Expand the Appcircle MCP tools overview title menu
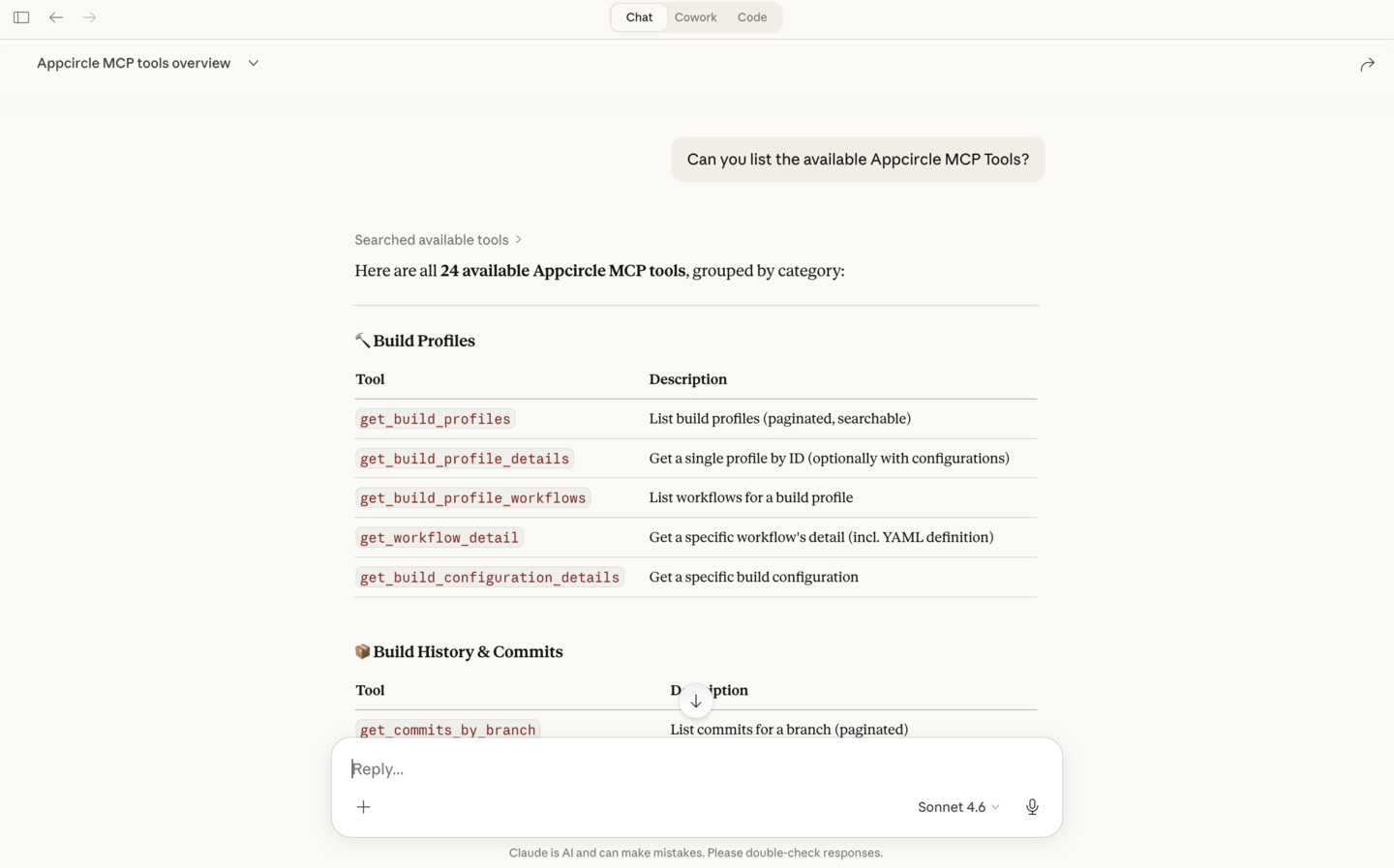Image resolution: width=1394 pixels, height=868 pixels. pyautogui.click(x=253, y=63)
